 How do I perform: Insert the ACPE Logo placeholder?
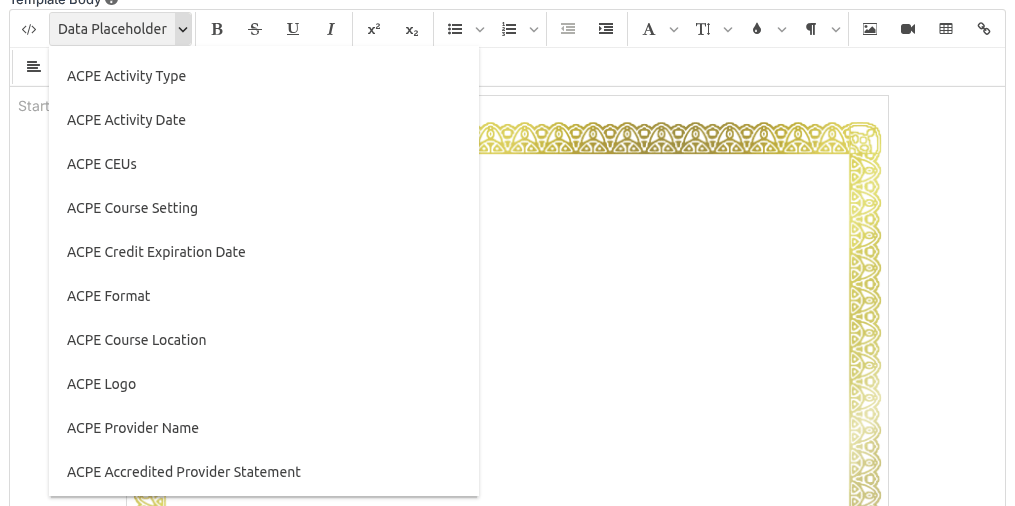click(264, 384)
